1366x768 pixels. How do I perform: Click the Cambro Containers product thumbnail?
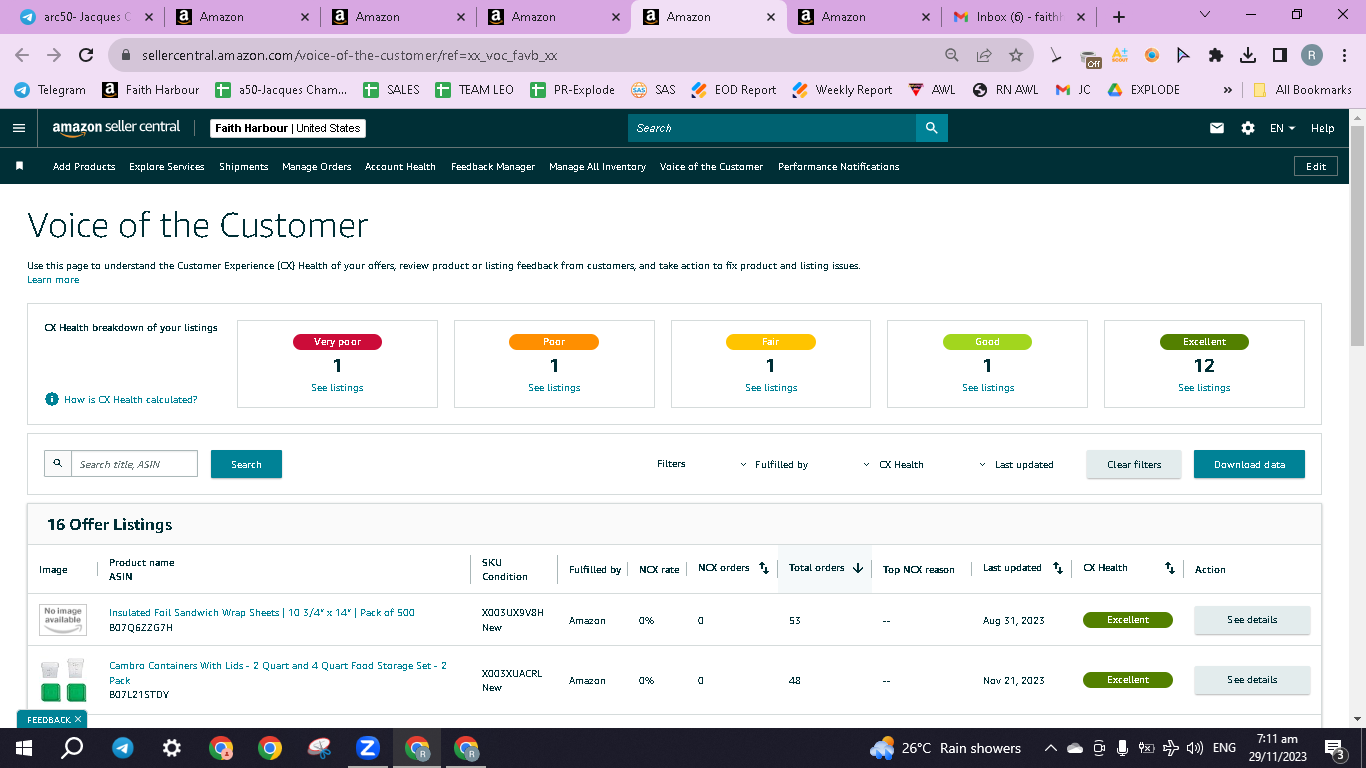(x=63, y=680)
